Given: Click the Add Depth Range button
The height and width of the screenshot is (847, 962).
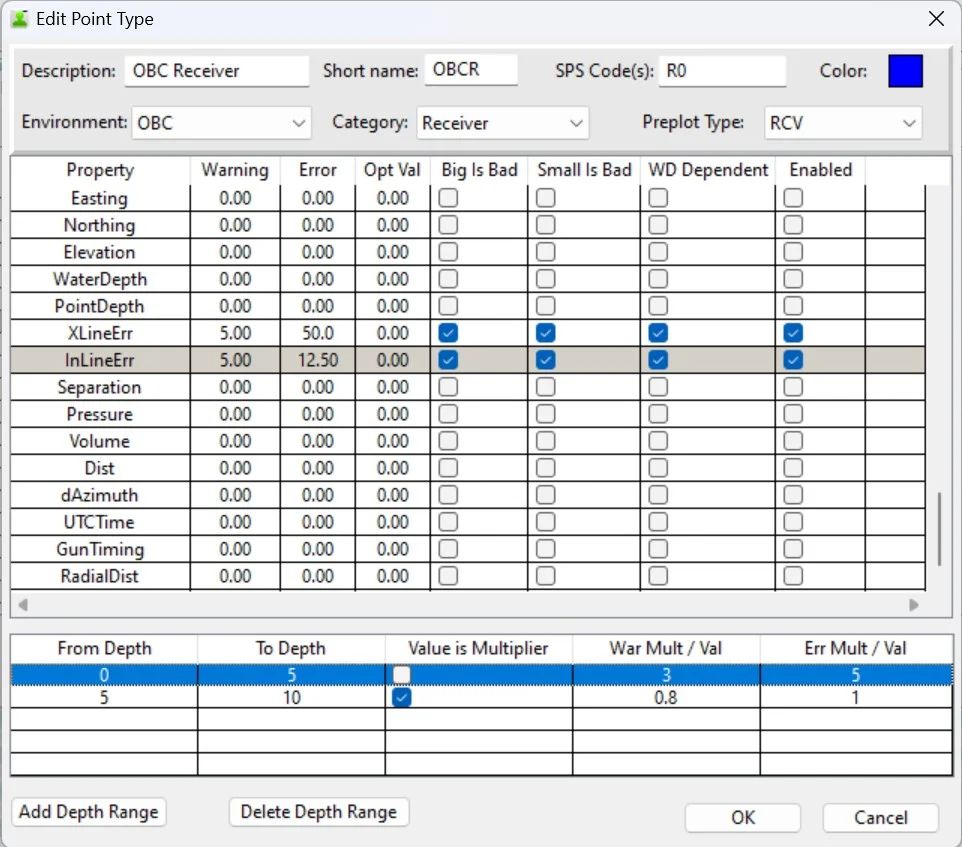Looking at the screenshot, I should (89, 812).
